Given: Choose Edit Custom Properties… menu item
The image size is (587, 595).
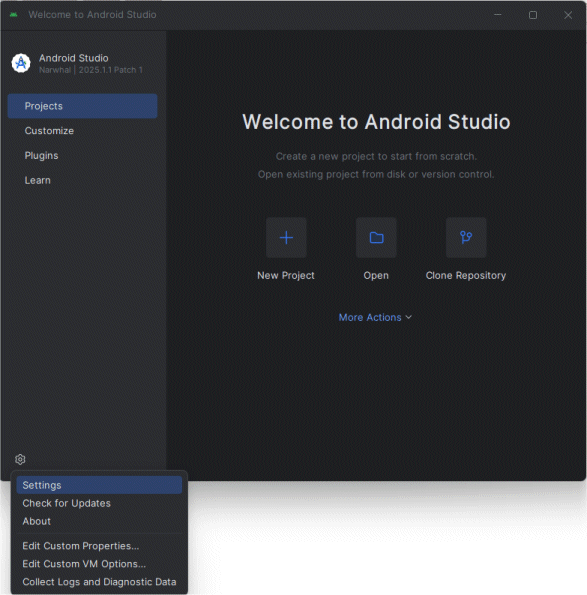Looking at the screenshot, I should 99,546.
